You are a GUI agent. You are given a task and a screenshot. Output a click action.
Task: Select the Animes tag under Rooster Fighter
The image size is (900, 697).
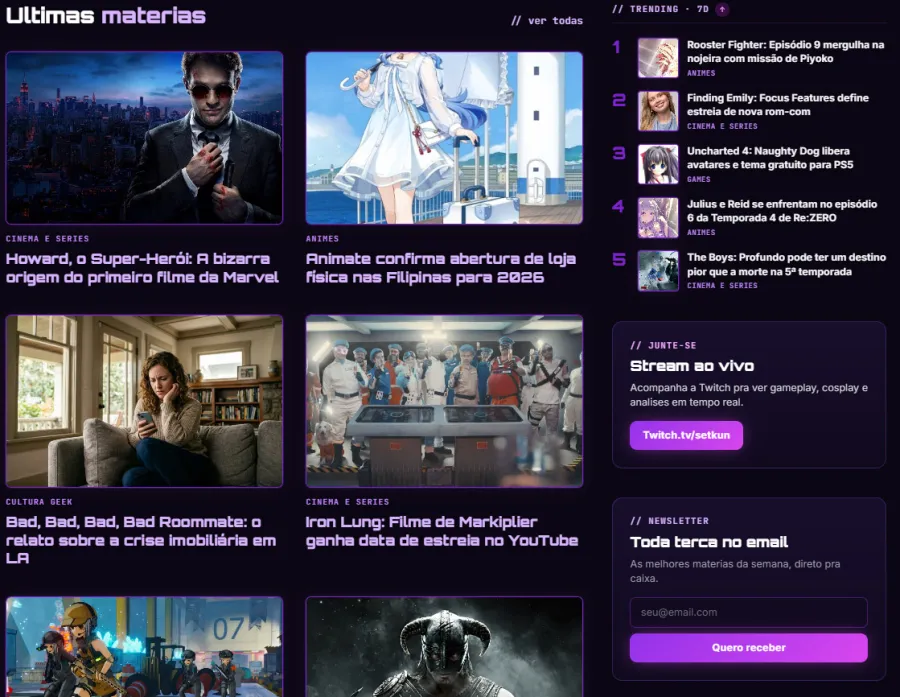click(x=701, y=73)
